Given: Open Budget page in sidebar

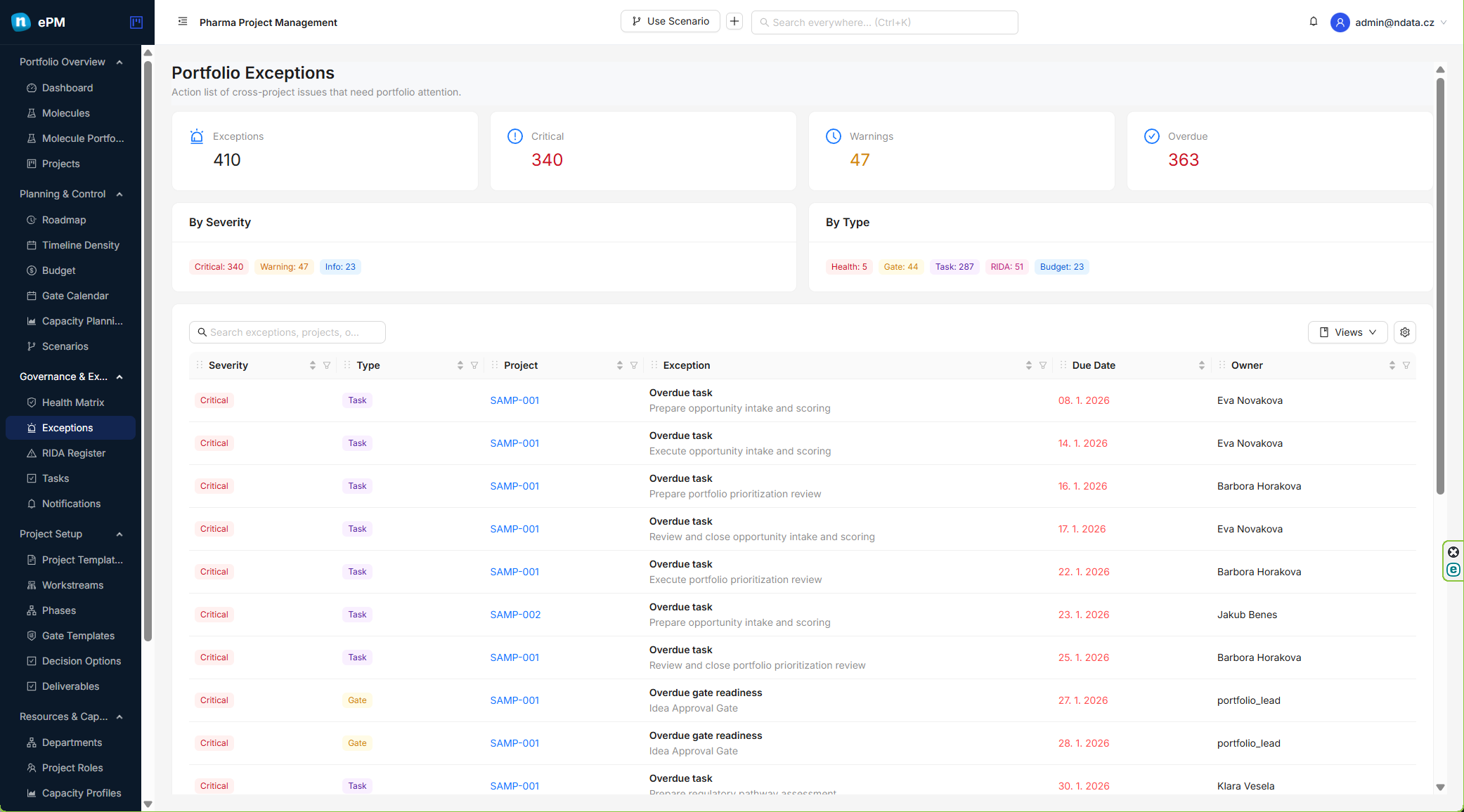Looking at the screenshot, I should [x=70, y=270].
